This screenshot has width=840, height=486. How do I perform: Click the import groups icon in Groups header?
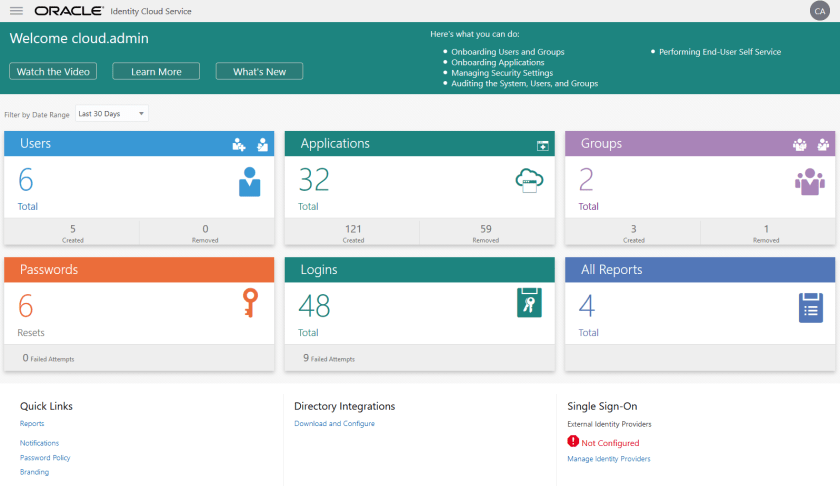pos(823,145)
